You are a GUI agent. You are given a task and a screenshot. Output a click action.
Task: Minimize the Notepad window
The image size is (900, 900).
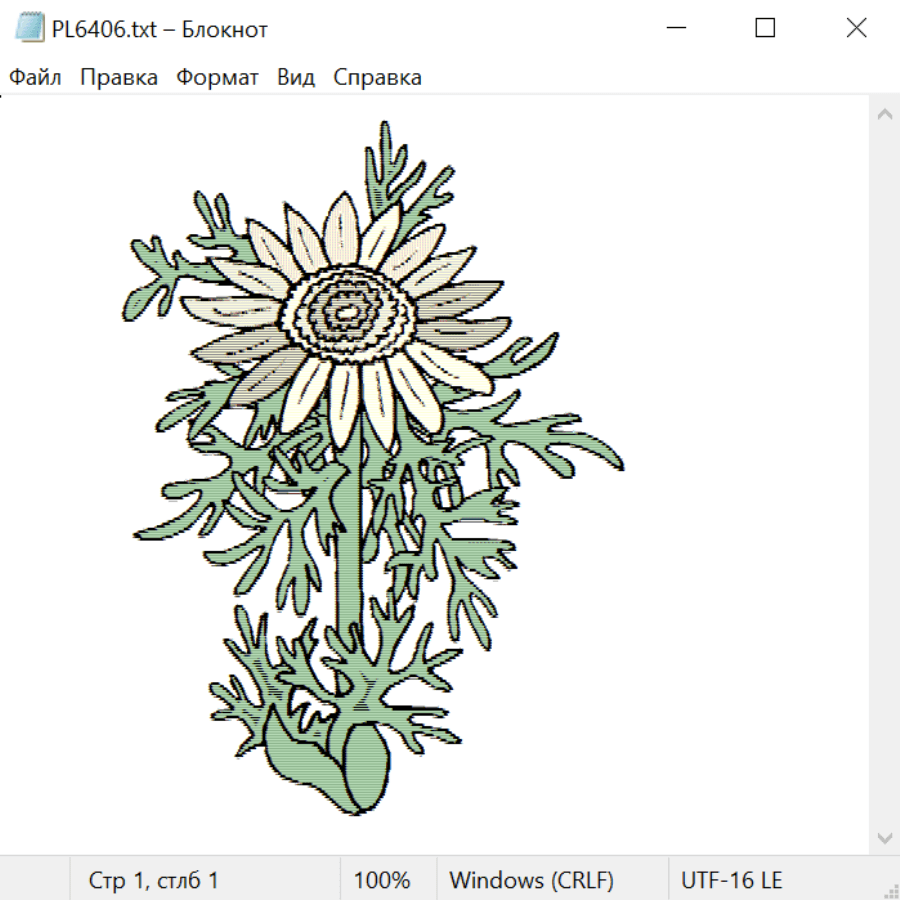click(675, 28)
